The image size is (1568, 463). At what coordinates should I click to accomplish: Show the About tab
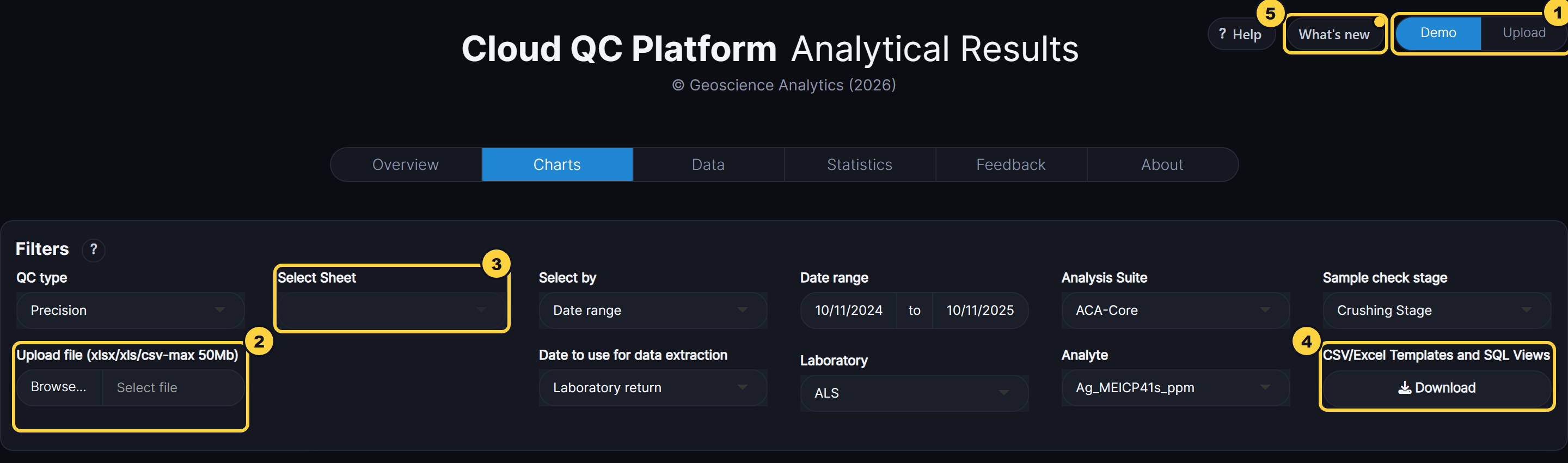tap(1162, 165)
